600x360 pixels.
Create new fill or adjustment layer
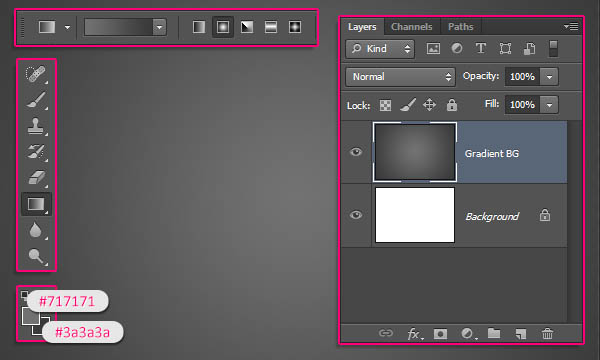(x=468, y=334)
